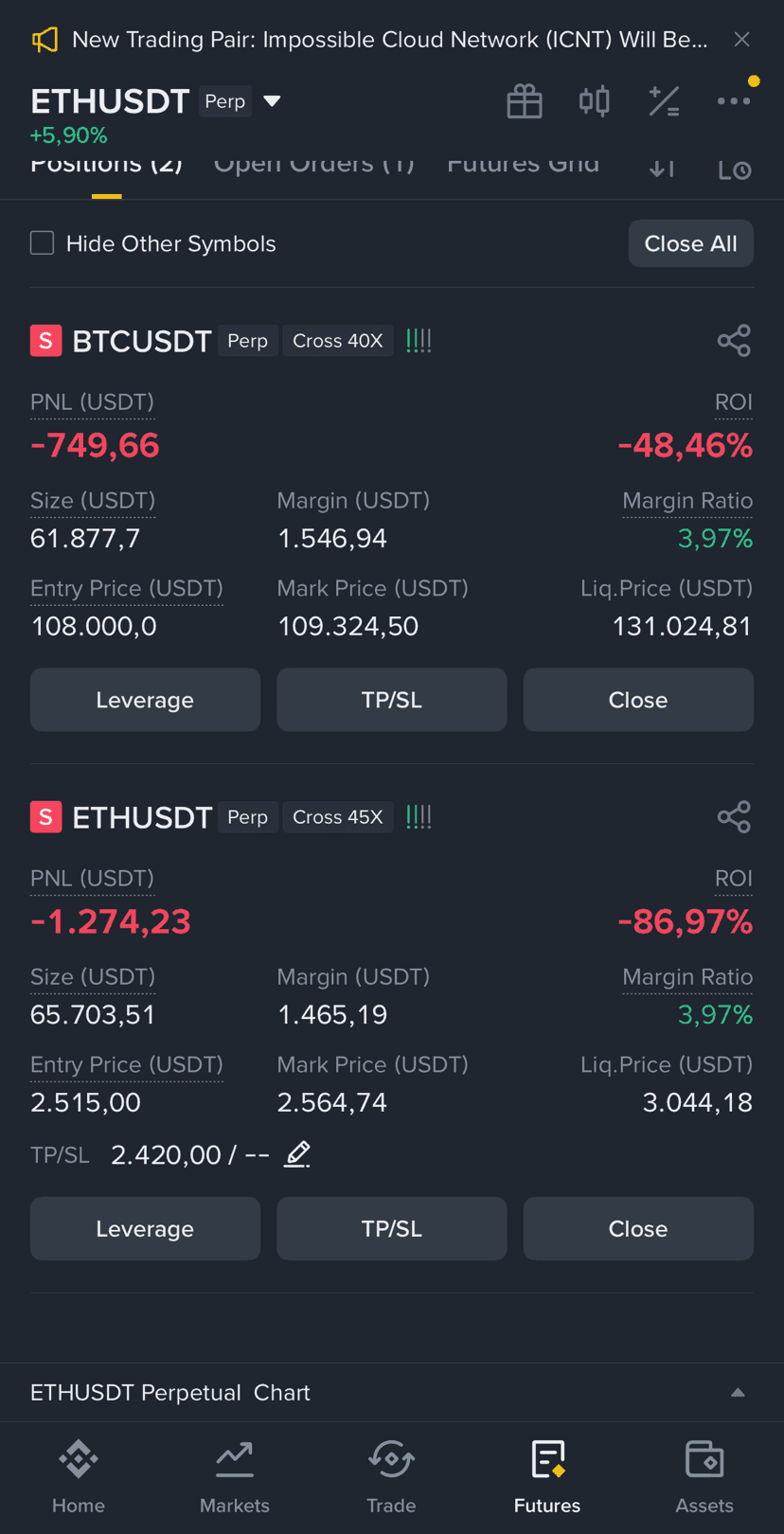Toggle Hide Other Symbols checkbox
The image size is (784, 1534).
43,243
